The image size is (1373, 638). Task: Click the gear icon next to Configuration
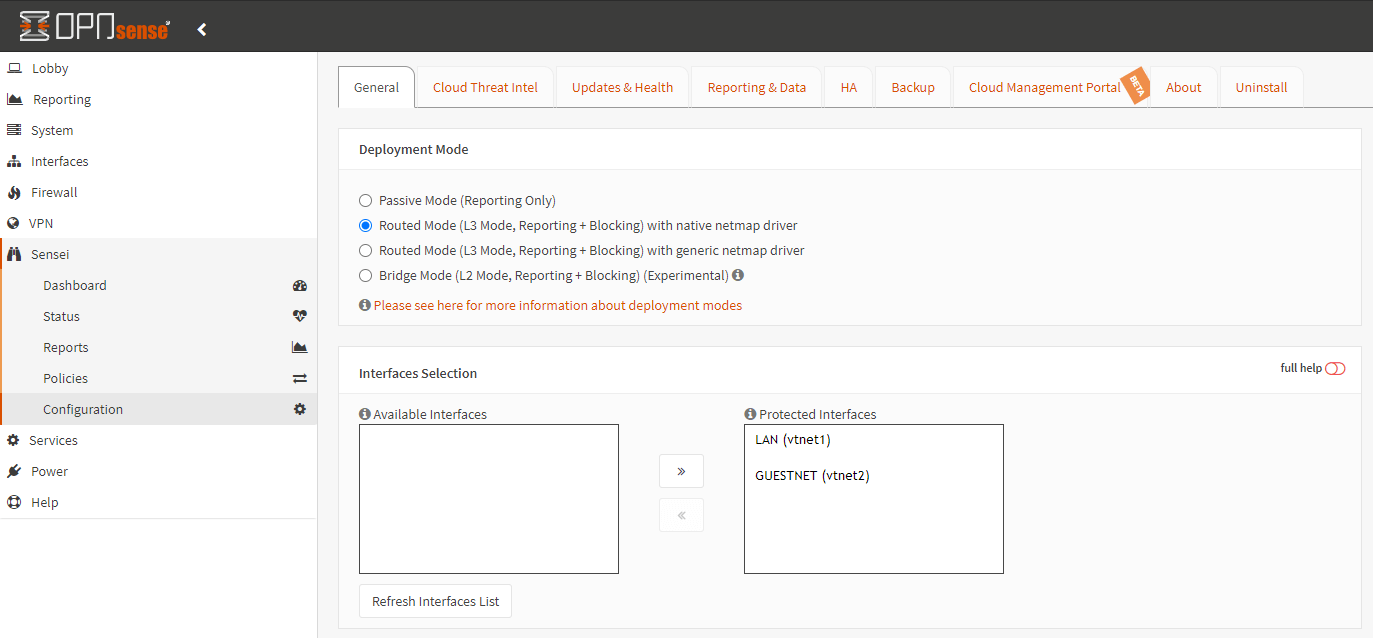[x=299, y=409]
